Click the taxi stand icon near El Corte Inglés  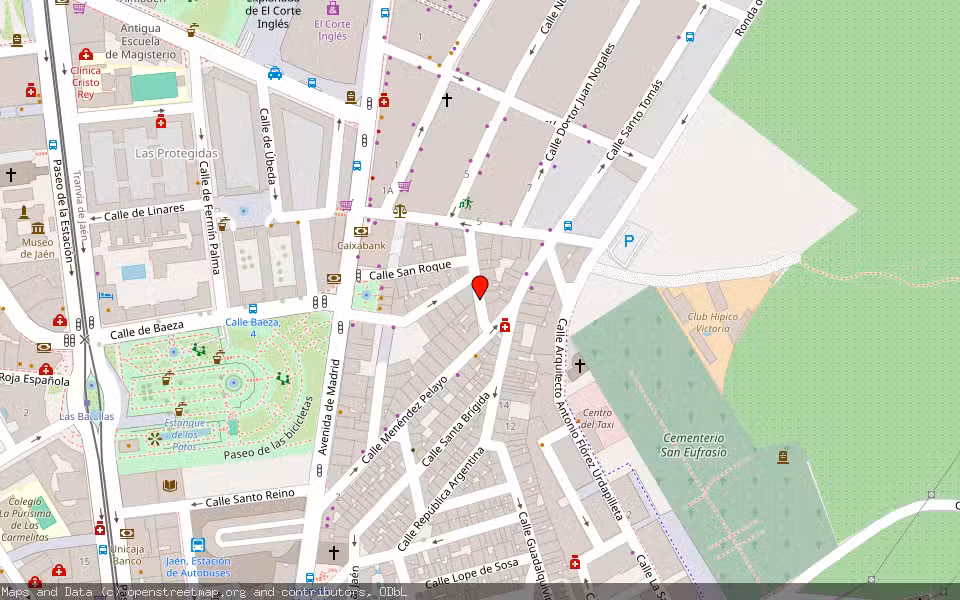point(275,73)
